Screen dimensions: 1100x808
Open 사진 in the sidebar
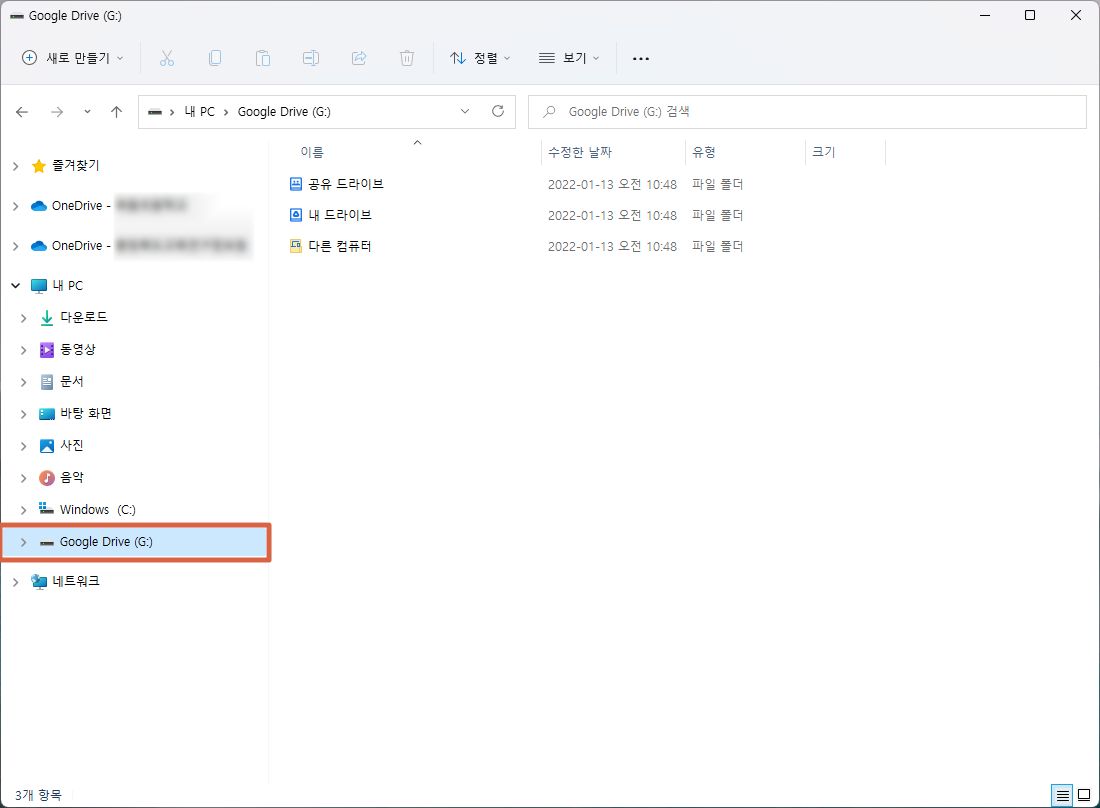(x=72, y=445)
